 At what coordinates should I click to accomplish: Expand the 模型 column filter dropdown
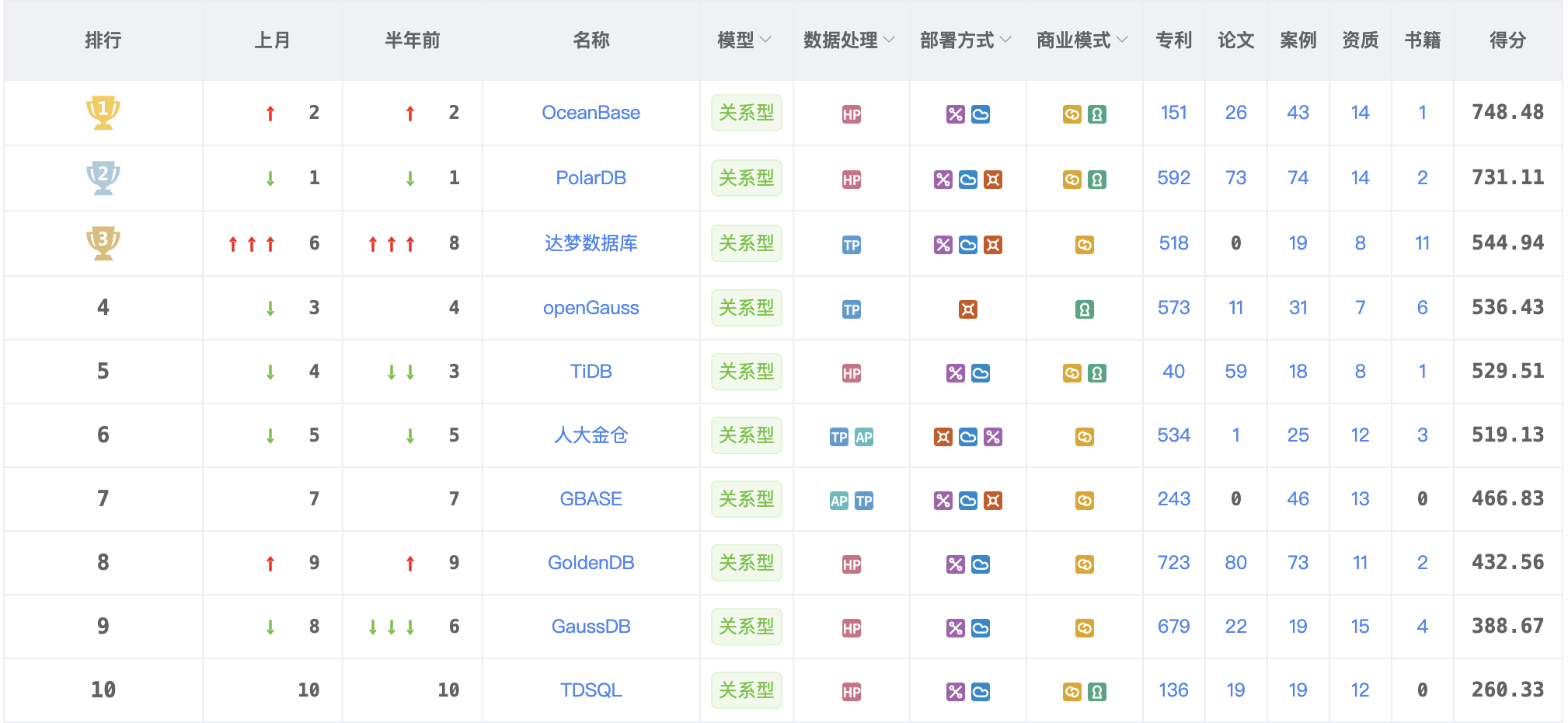(765, 40)
